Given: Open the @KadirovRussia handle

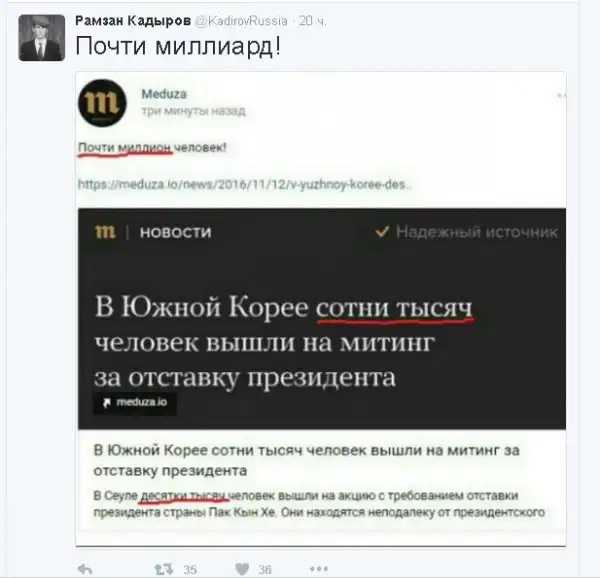Looking at the screenshot, I should point(241,21).
